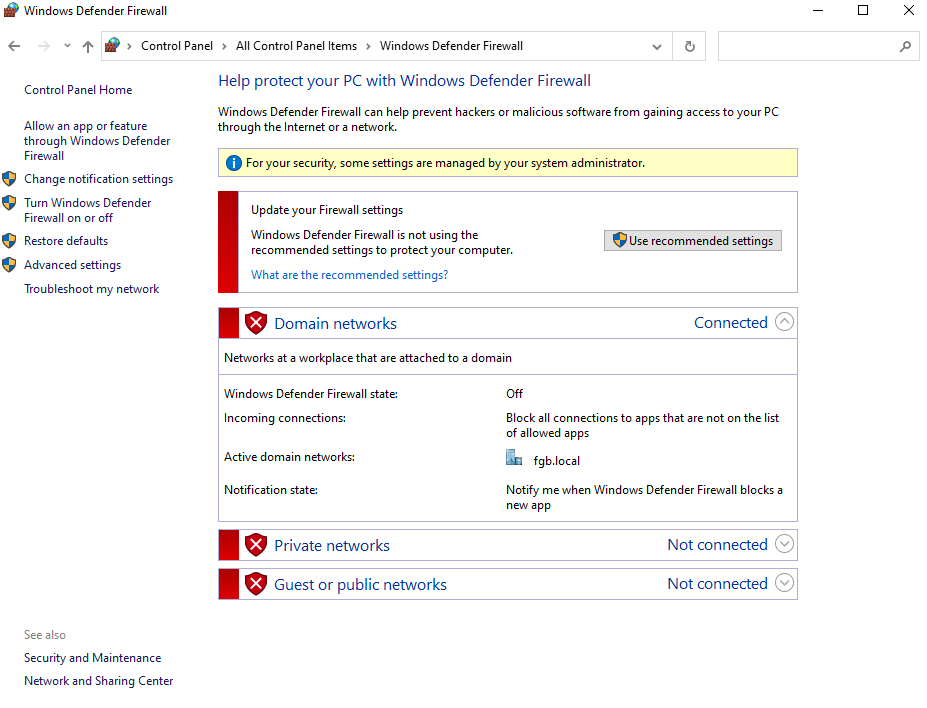Open What are the recommended settings link
927x708 pixels.
click(349, 275)
